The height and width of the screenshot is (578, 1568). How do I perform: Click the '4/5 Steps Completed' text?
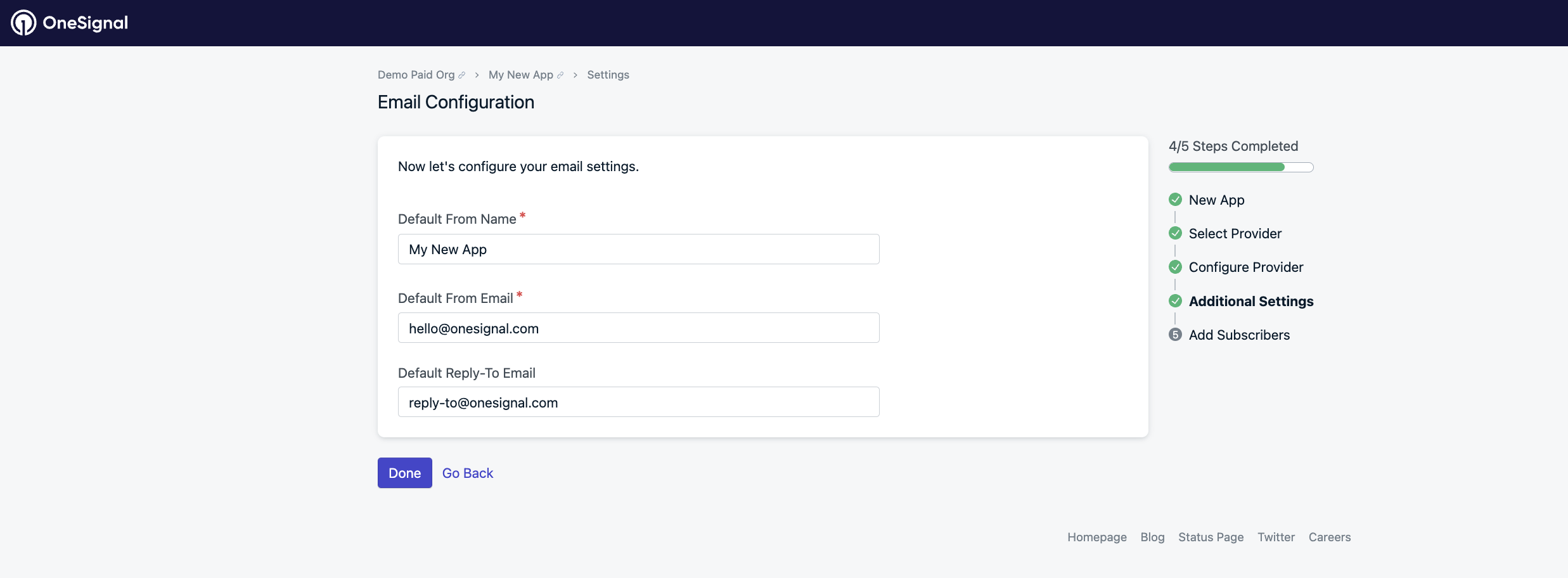pyautogui.click(x=1233, y=146)
